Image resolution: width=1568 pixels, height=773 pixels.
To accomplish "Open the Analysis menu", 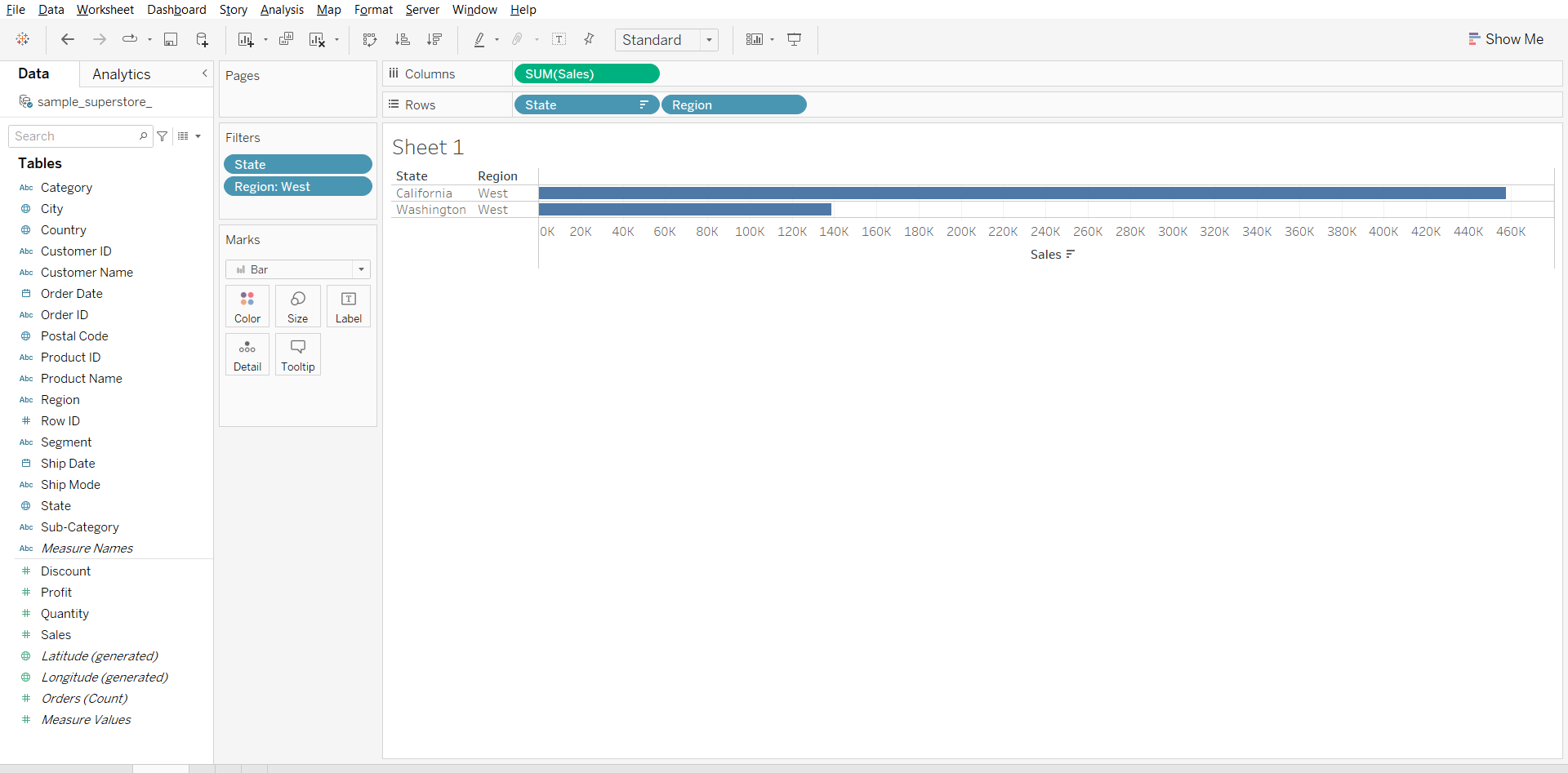I will point(282,10).
